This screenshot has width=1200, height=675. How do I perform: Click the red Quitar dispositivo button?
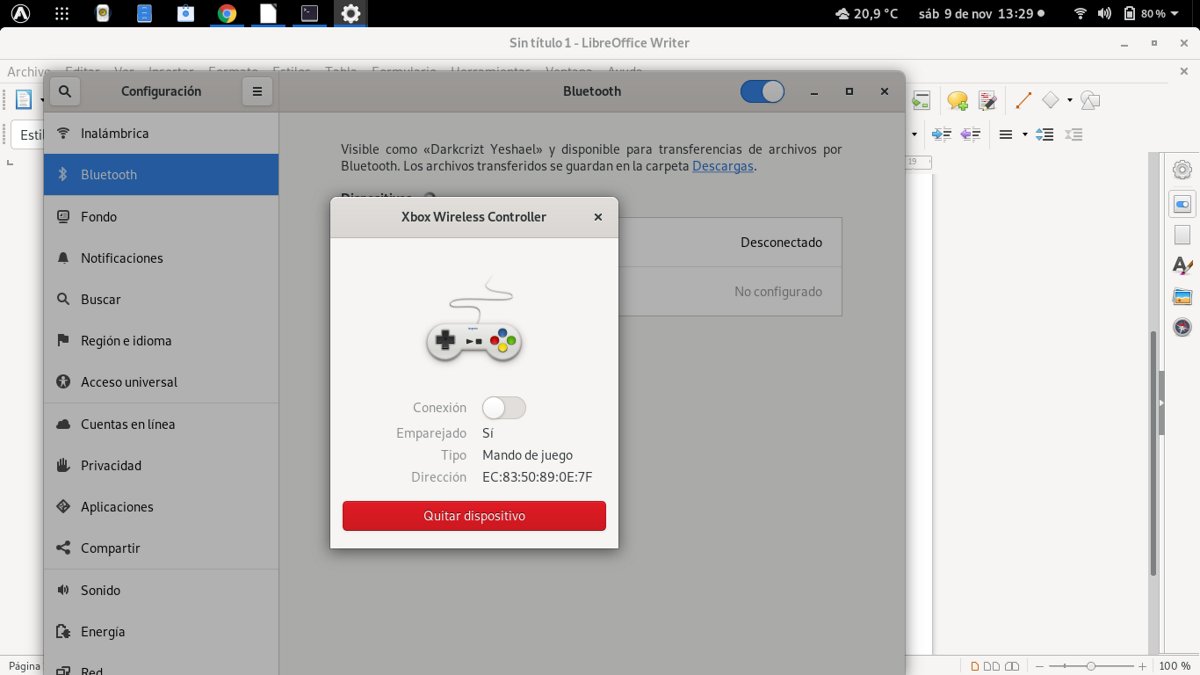(x=474, y=516)
